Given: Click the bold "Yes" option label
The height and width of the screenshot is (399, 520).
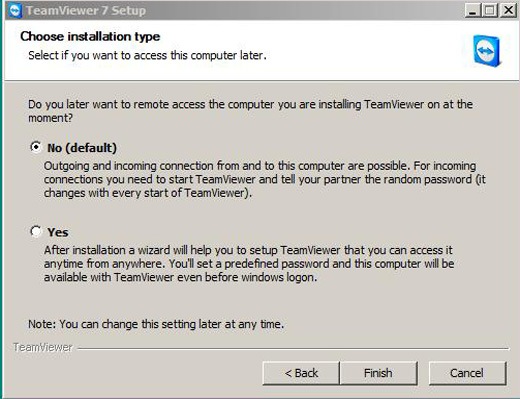Looking at the screenshot, I should tap(58, 232).
